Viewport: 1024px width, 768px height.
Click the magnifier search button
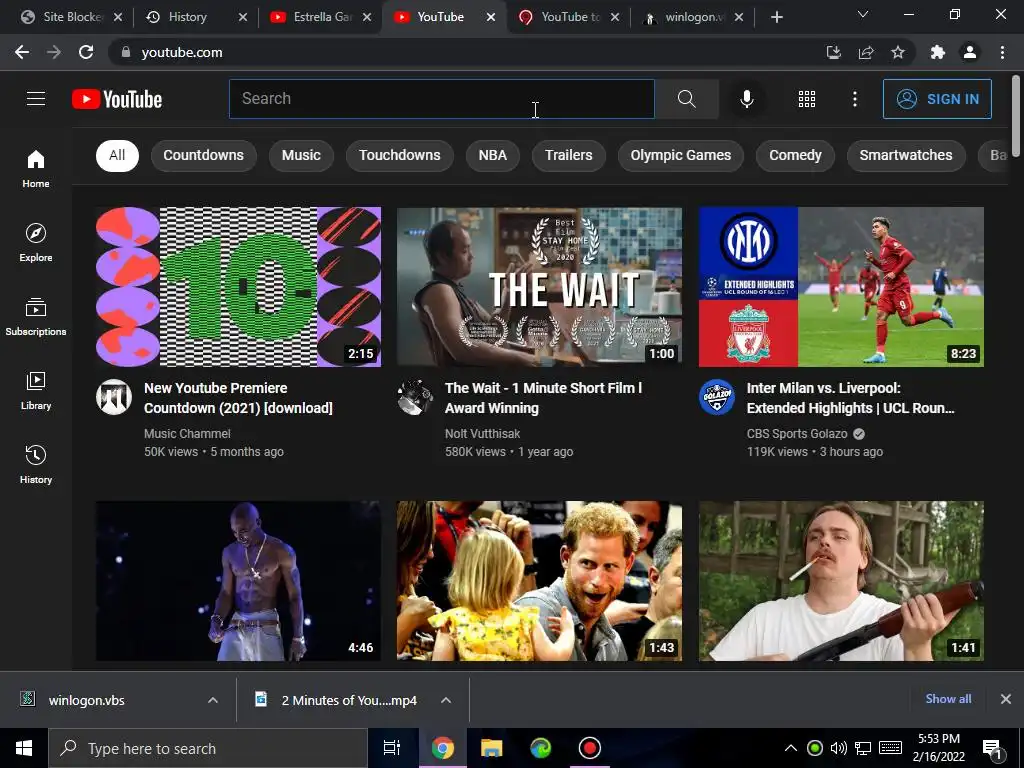(x=686, y=99)
